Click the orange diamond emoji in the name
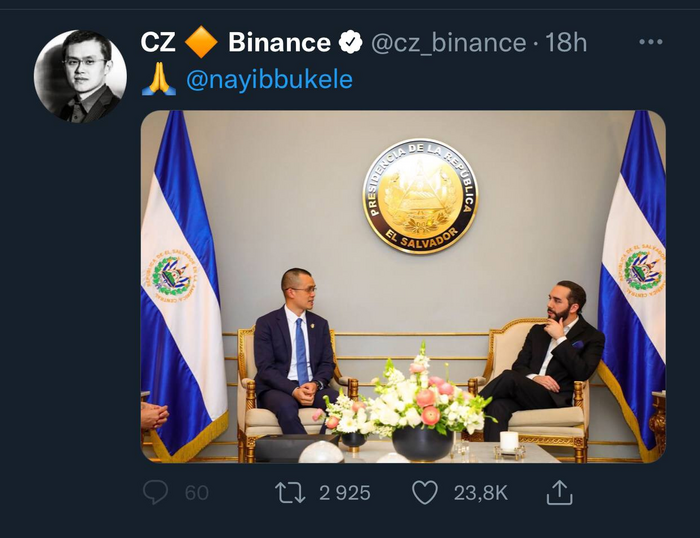This screenshot has height=538, width=700. tap(201, 42)
